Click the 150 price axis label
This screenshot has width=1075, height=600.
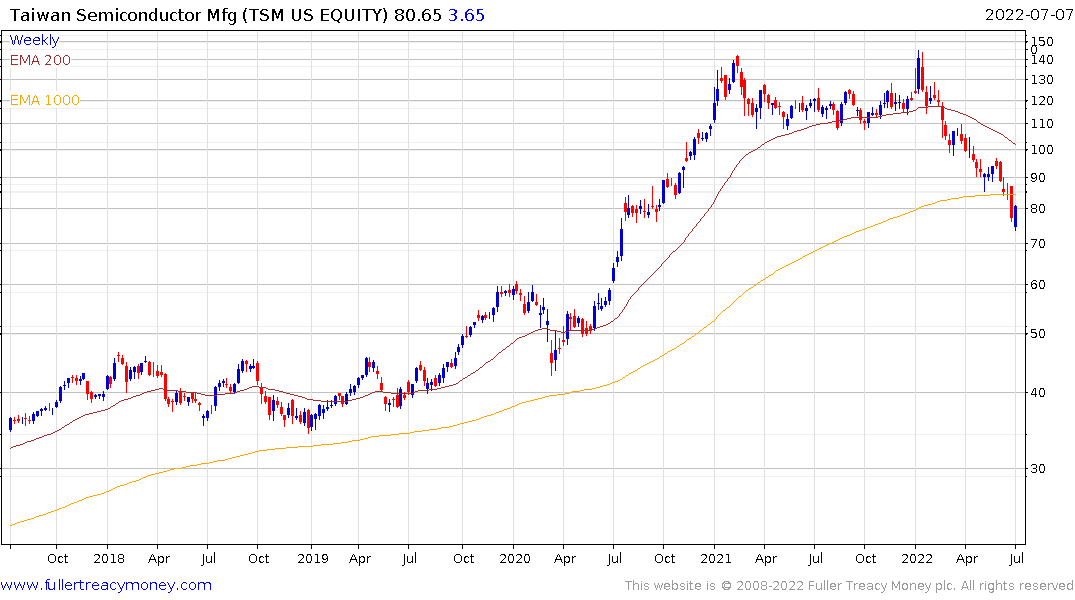(x=1042, y=42)
